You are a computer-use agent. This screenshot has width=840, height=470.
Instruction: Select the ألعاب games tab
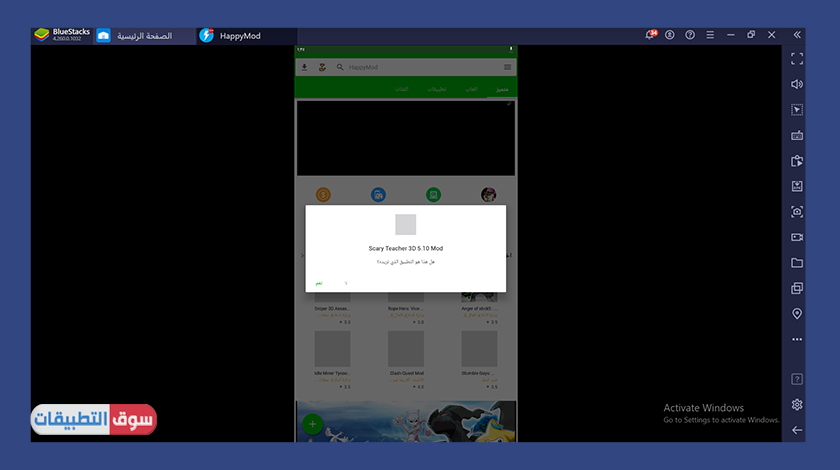coord(471,89)
